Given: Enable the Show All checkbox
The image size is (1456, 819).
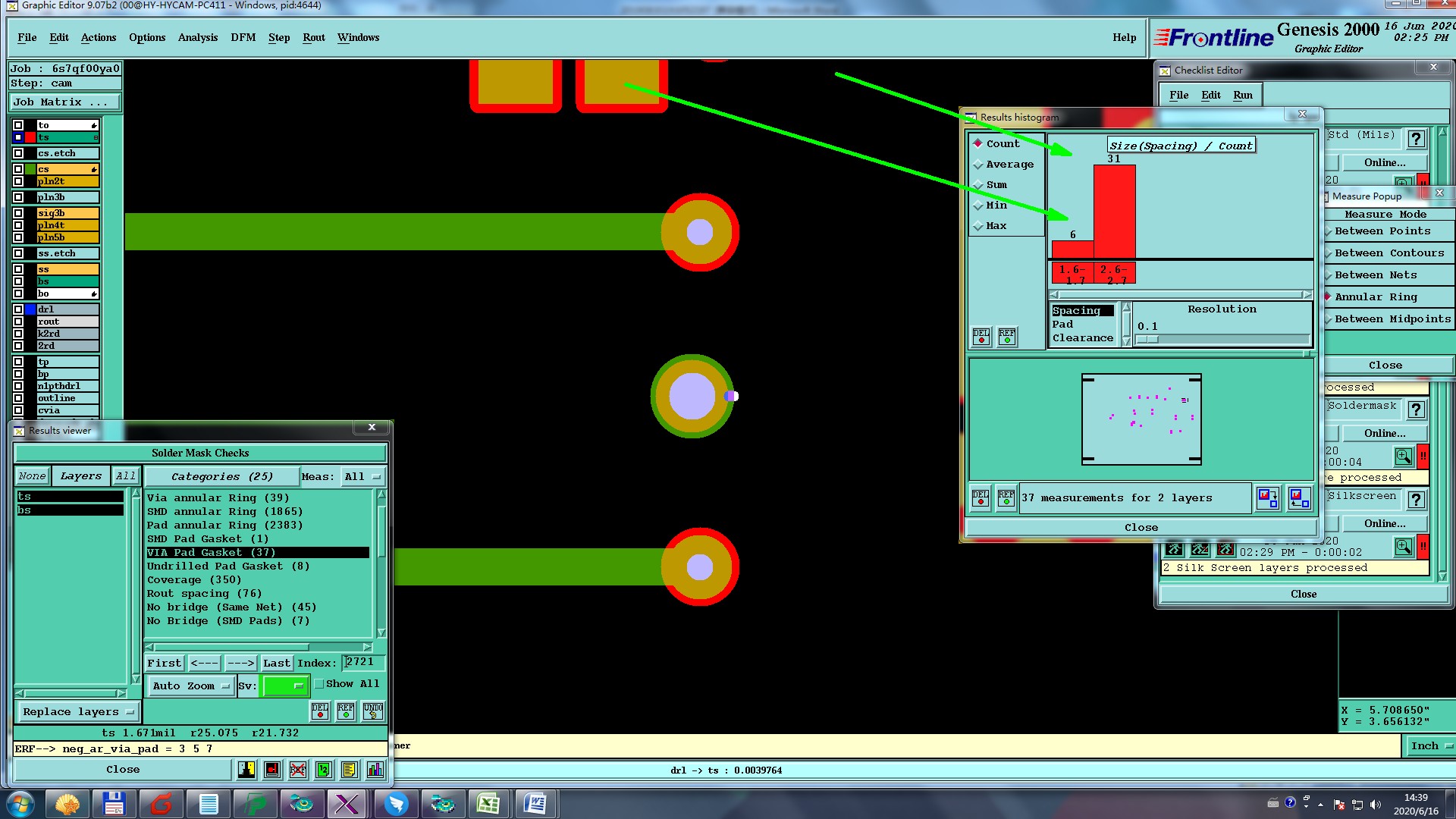Looking at the screenshot, I should pos(319,684).
